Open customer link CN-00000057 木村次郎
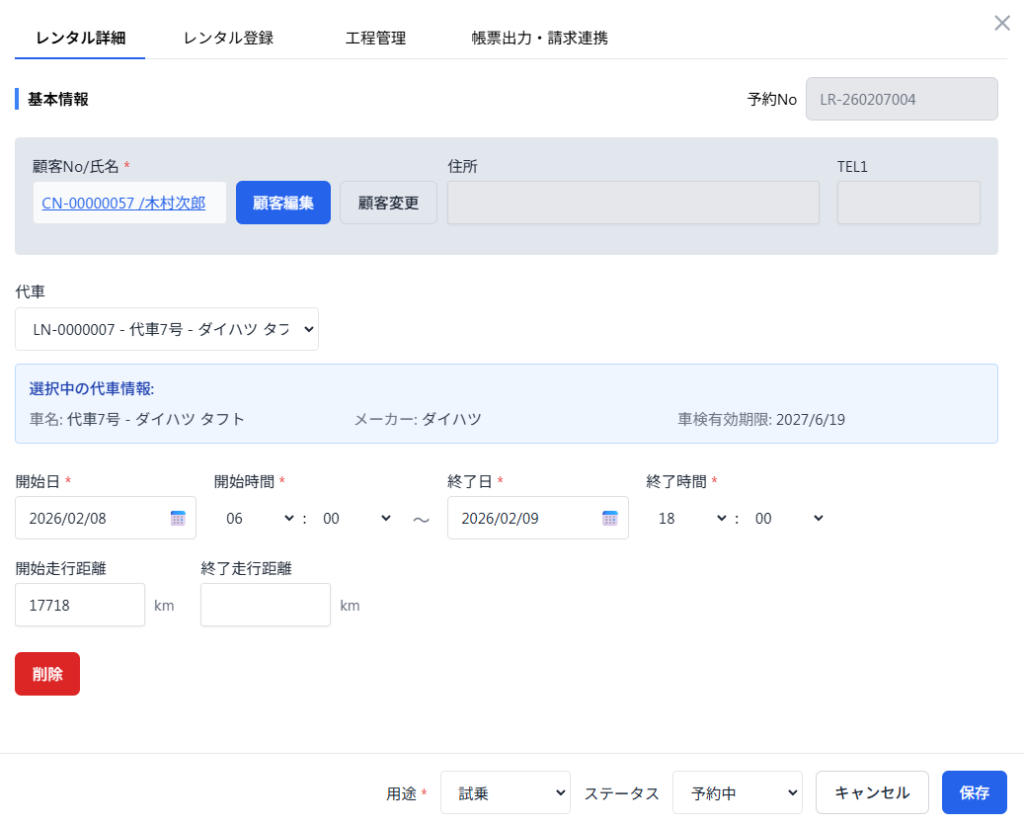The height and width of the screenshot is (826, 1024). pyautogui.click(x=124, y=203)
